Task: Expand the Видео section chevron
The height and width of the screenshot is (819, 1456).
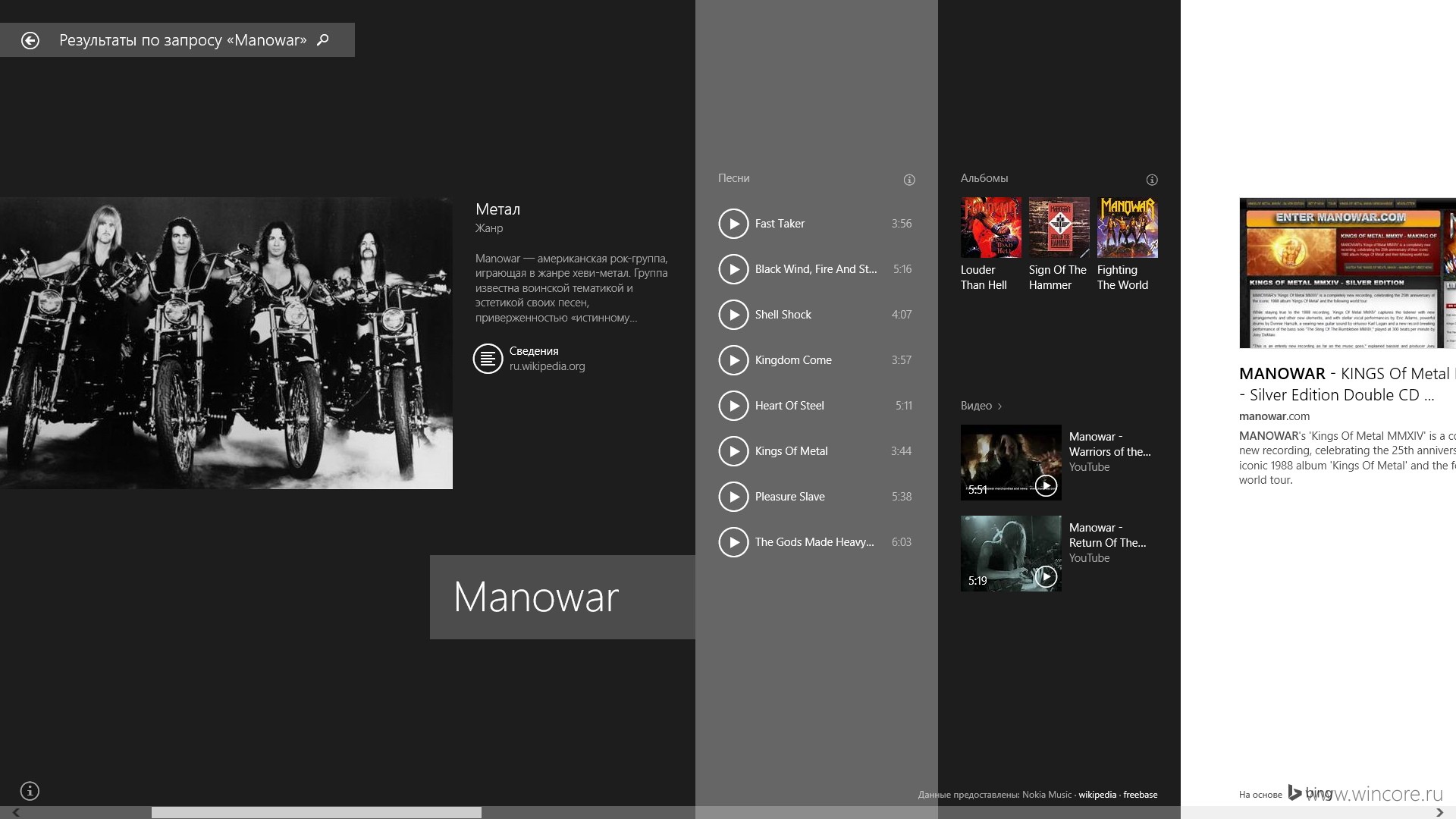Action: tap(999, 406)
